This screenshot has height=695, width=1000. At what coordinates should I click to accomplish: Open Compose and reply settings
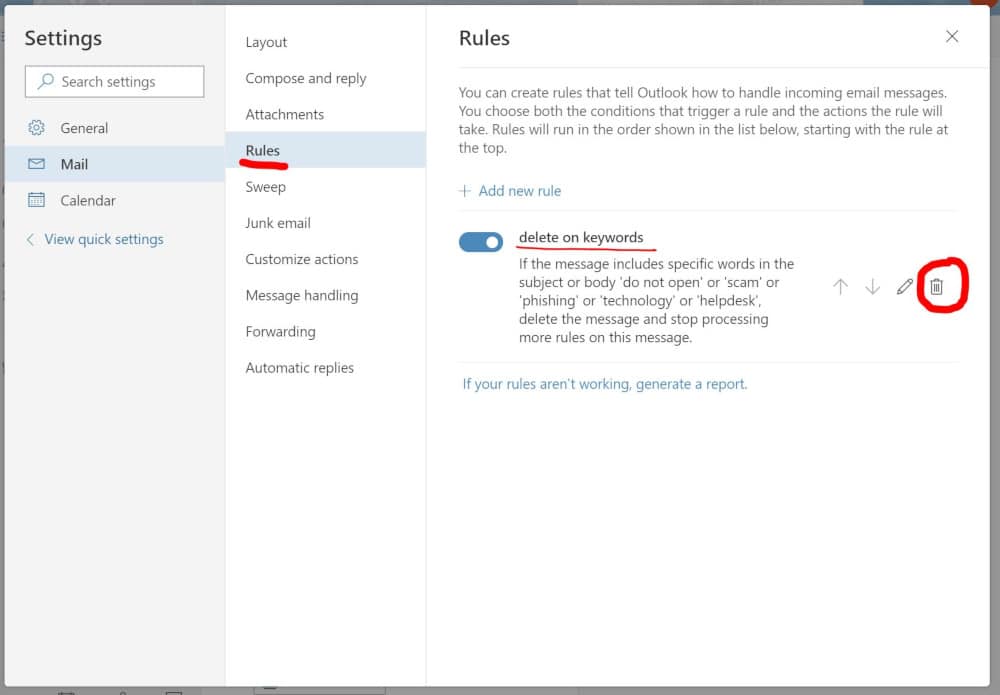[306, 78]
